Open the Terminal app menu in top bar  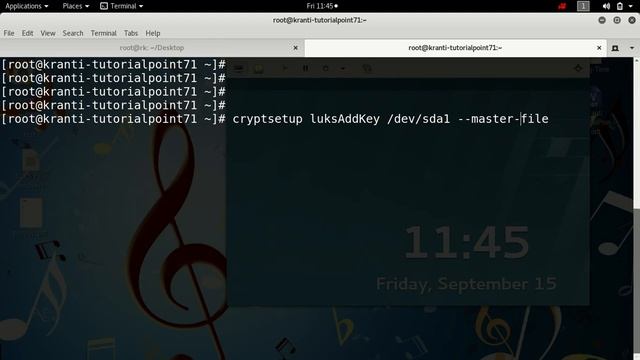tap(122, 6)
